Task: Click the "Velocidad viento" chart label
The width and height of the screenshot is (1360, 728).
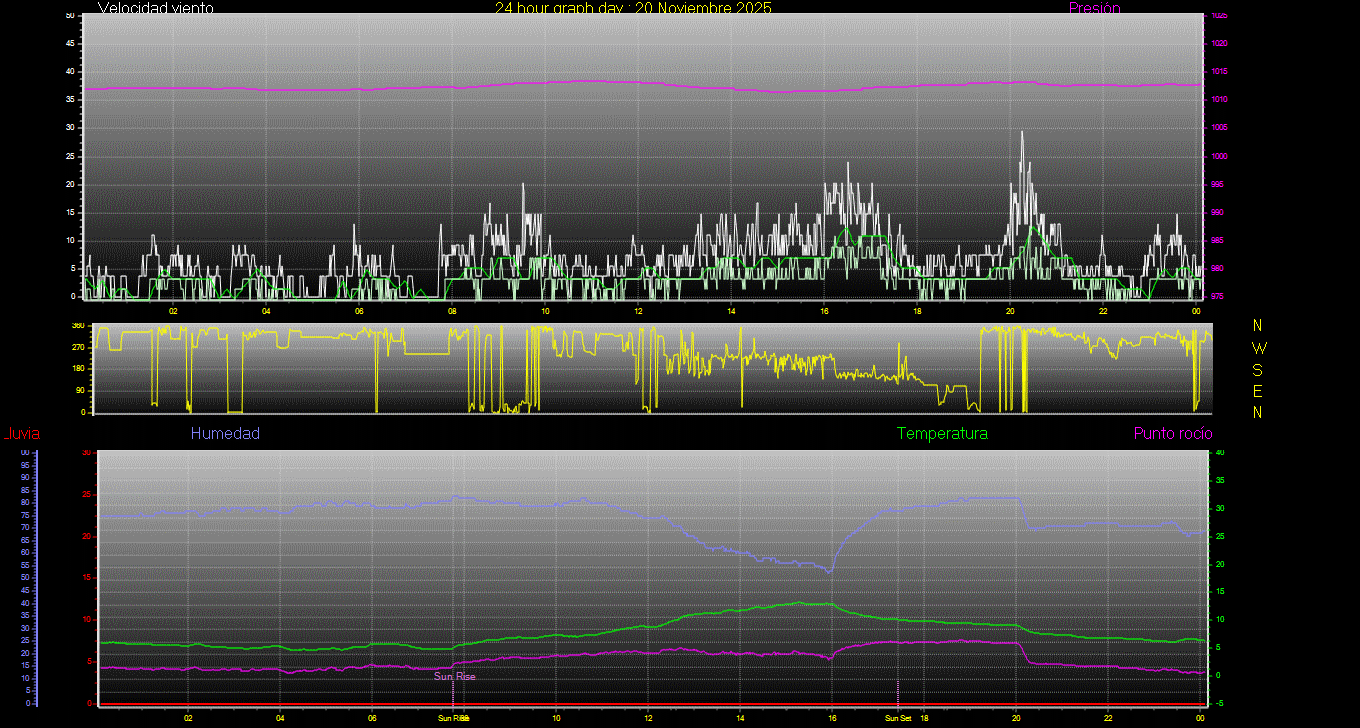Action: click(155, 8)
